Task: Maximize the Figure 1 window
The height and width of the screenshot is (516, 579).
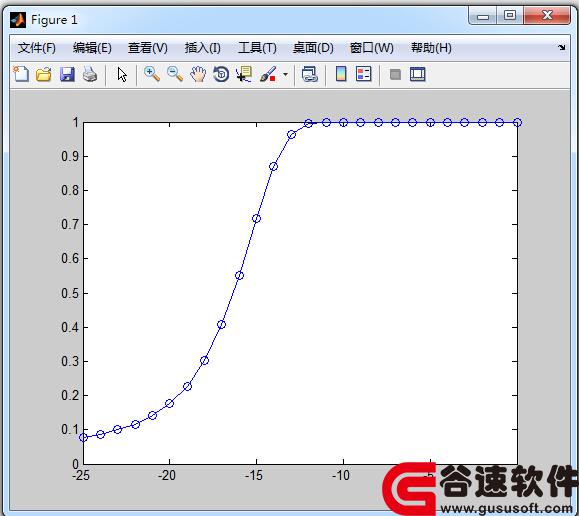Action: [510, 16]
